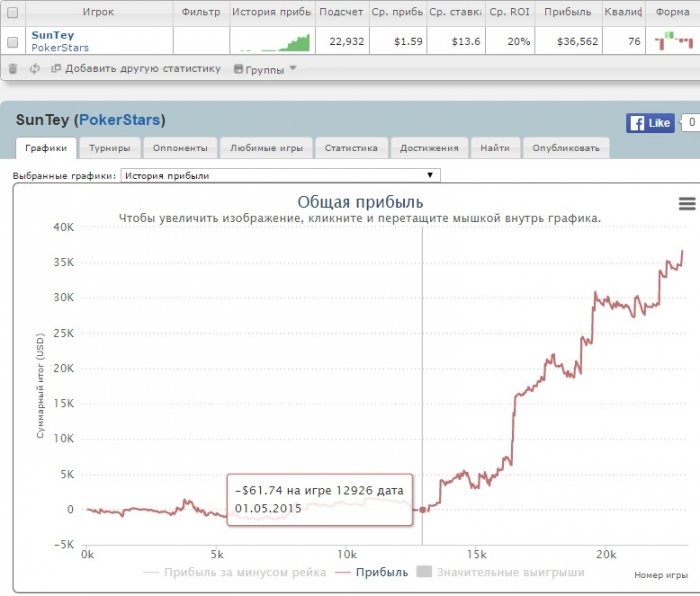The image size is (700, 596).
Task: Sort table by Ср. ROI column
Action: pos(510,12)
